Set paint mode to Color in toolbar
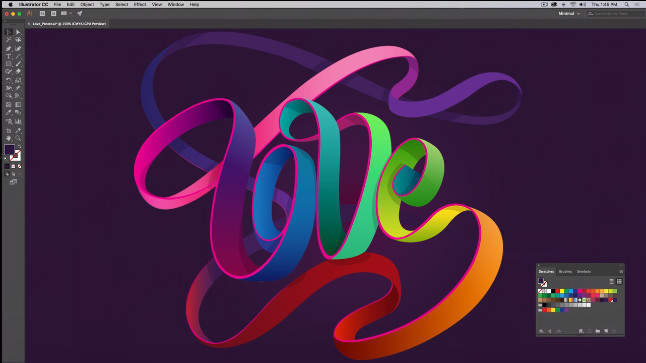646x363 pixels. [7, 166]
